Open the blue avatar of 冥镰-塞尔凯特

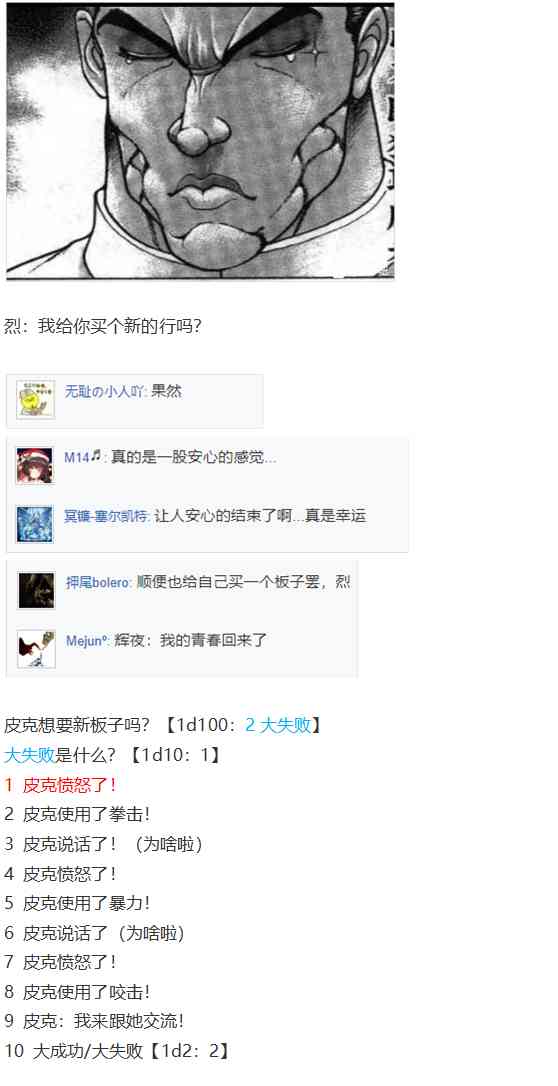pyautogui.click(x=35, y=524)
